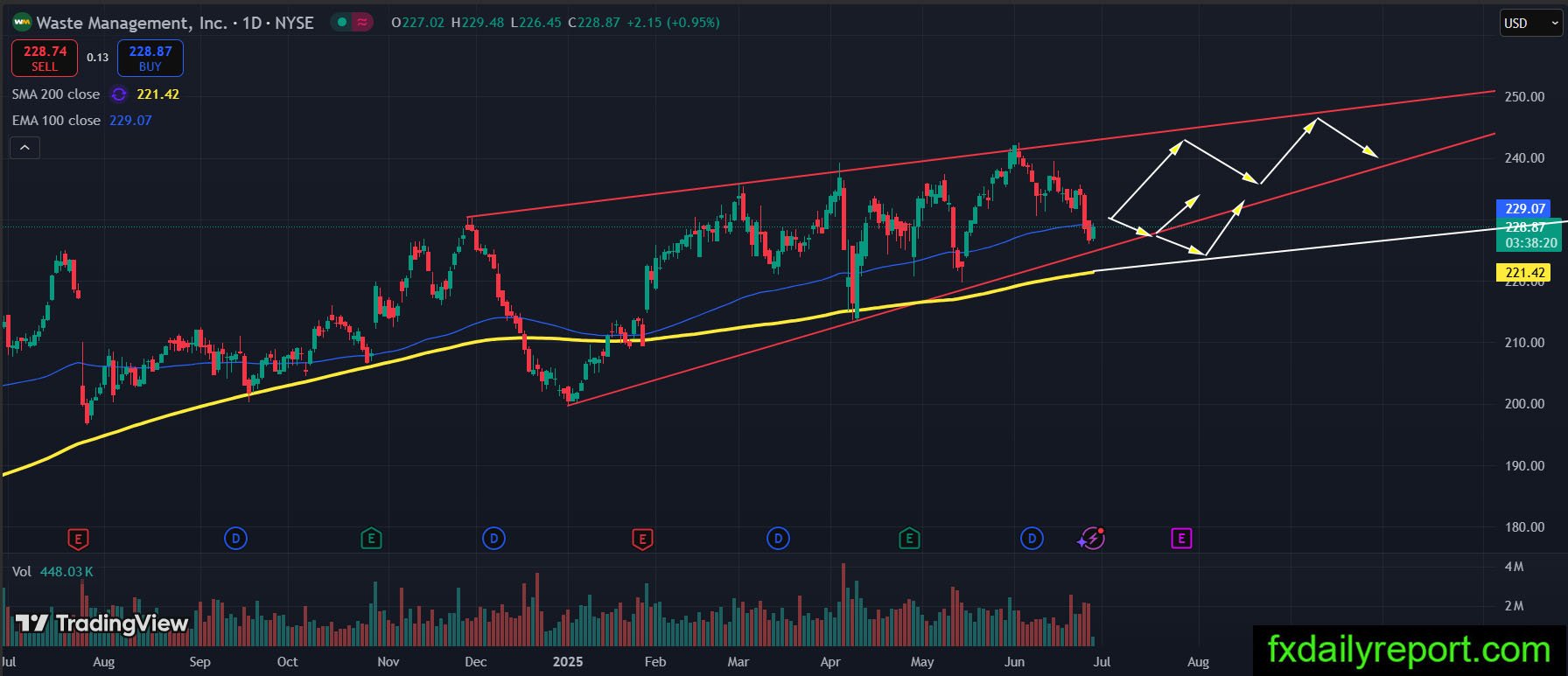This screenshot has height=676, width=1568.
Task: Click the O227.02 open value in header
Action: (x=417, y=23)
